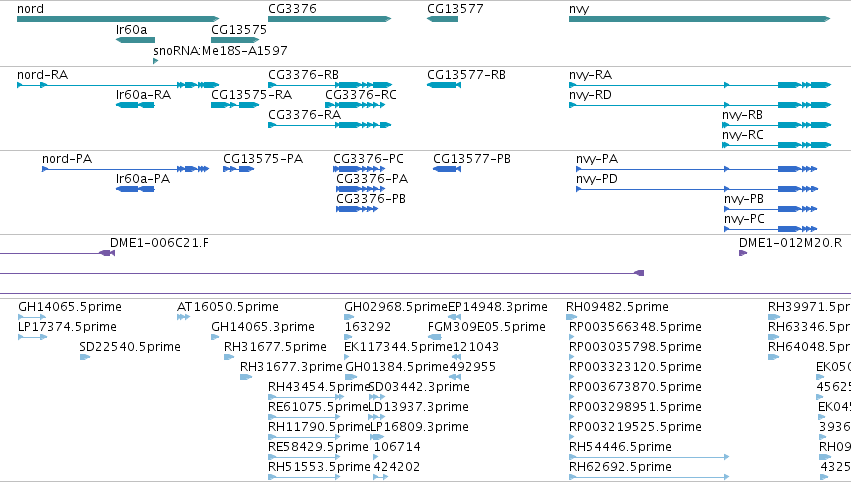851x482 pixels.
Task: Select the GH14065.3prime EST label
Action: (263, 327)
